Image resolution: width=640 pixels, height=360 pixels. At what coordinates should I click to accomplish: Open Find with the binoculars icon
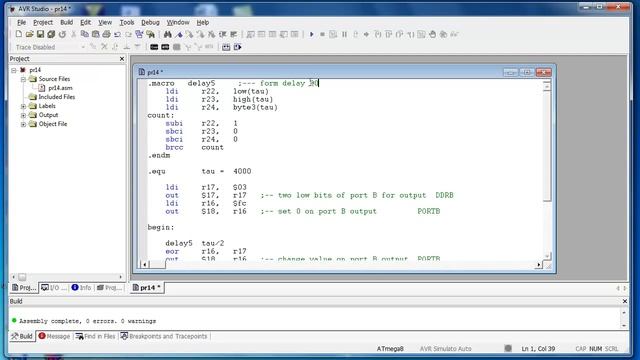(x=168, y=35)
